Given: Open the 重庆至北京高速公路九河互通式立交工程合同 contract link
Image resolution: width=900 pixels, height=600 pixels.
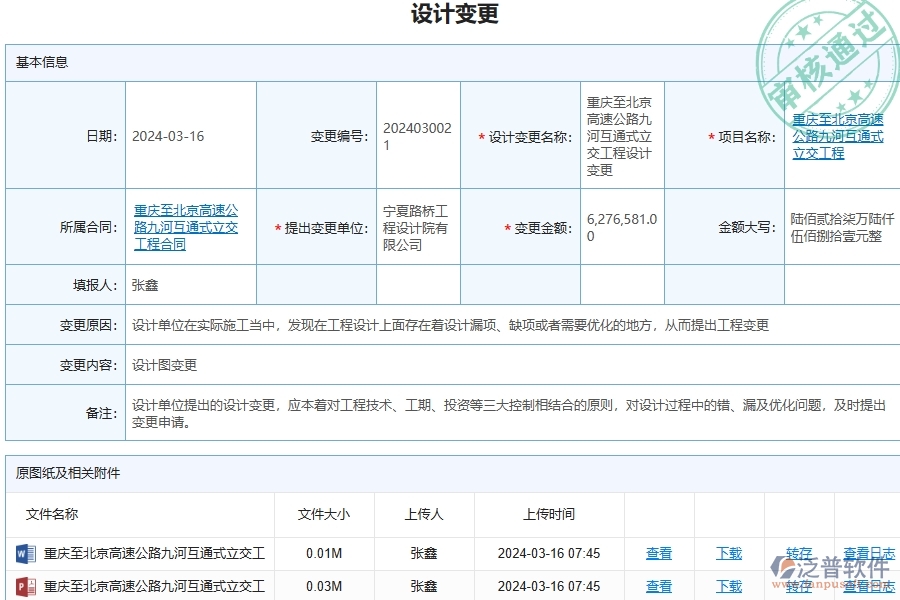Looking at the screenshot, I should tap(186, 227).
